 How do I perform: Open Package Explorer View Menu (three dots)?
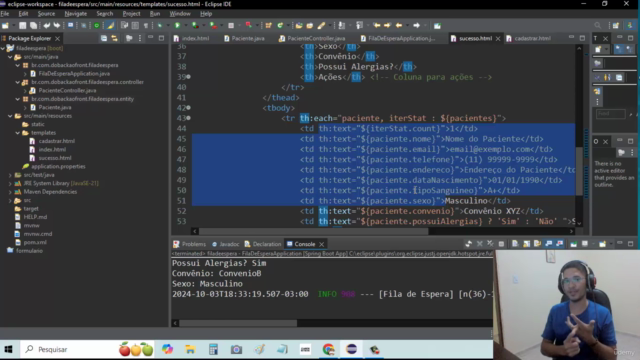tap(140, 38)
